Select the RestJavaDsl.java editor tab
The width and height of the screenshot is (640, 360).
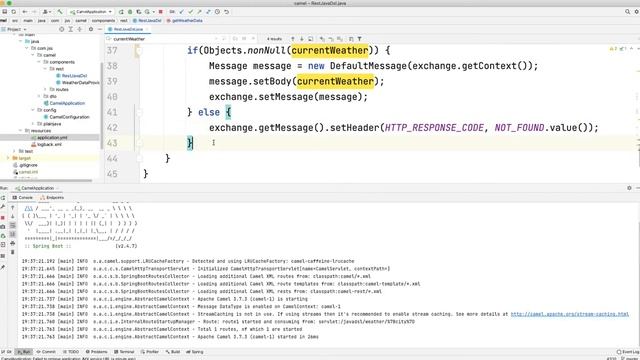click(x=128, y=29)
